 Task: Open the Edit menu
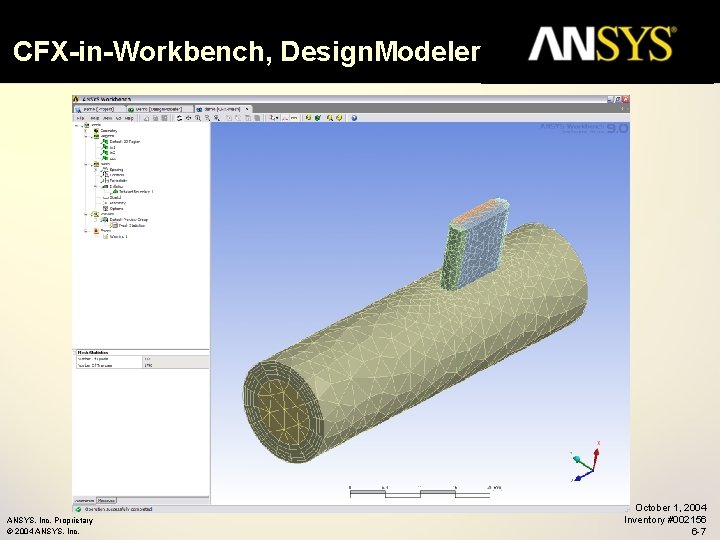click(x=95, y=118)
